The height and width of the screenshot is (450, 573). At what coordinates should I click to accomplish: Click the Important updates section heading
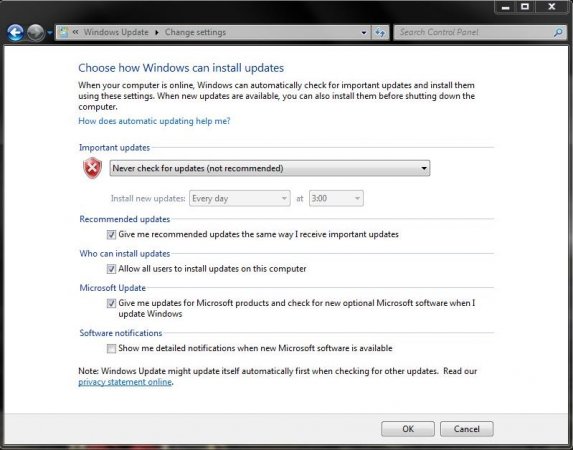114,148
